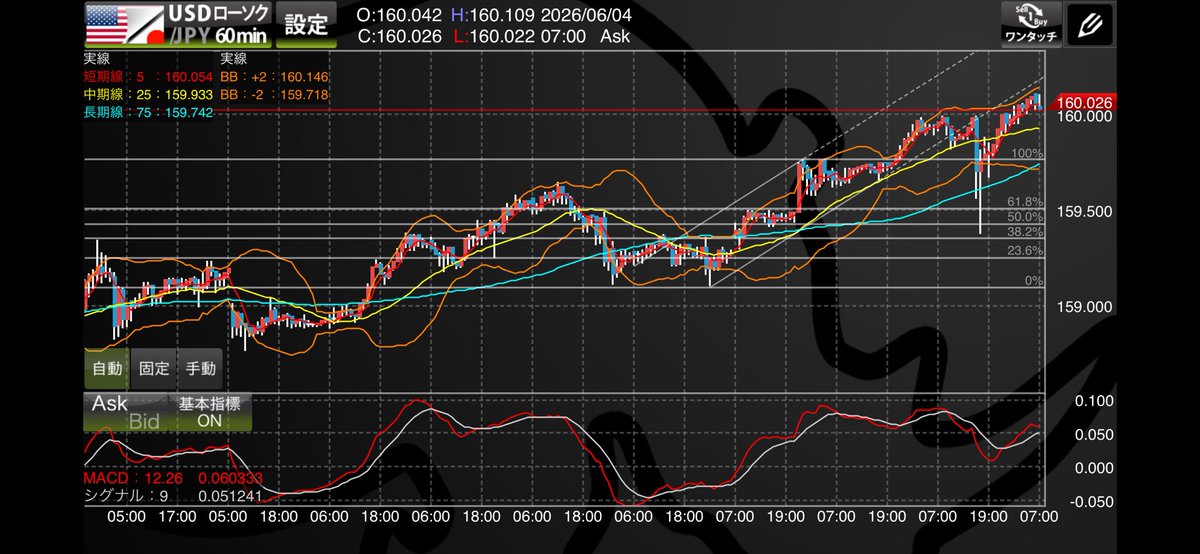This screenshot has width=1200, height=554.
Task: Click the 50.0% Fibonacci level label
Action: pos(1025,217)
